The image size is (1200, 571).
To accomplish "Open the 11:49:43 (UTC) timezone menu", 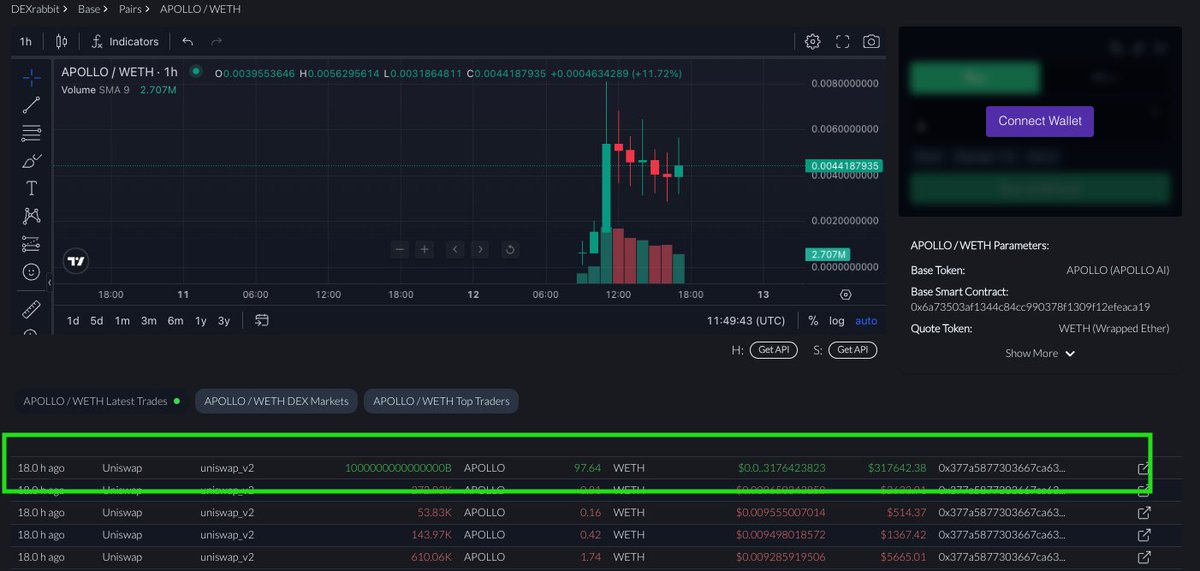I will point(746,321).
